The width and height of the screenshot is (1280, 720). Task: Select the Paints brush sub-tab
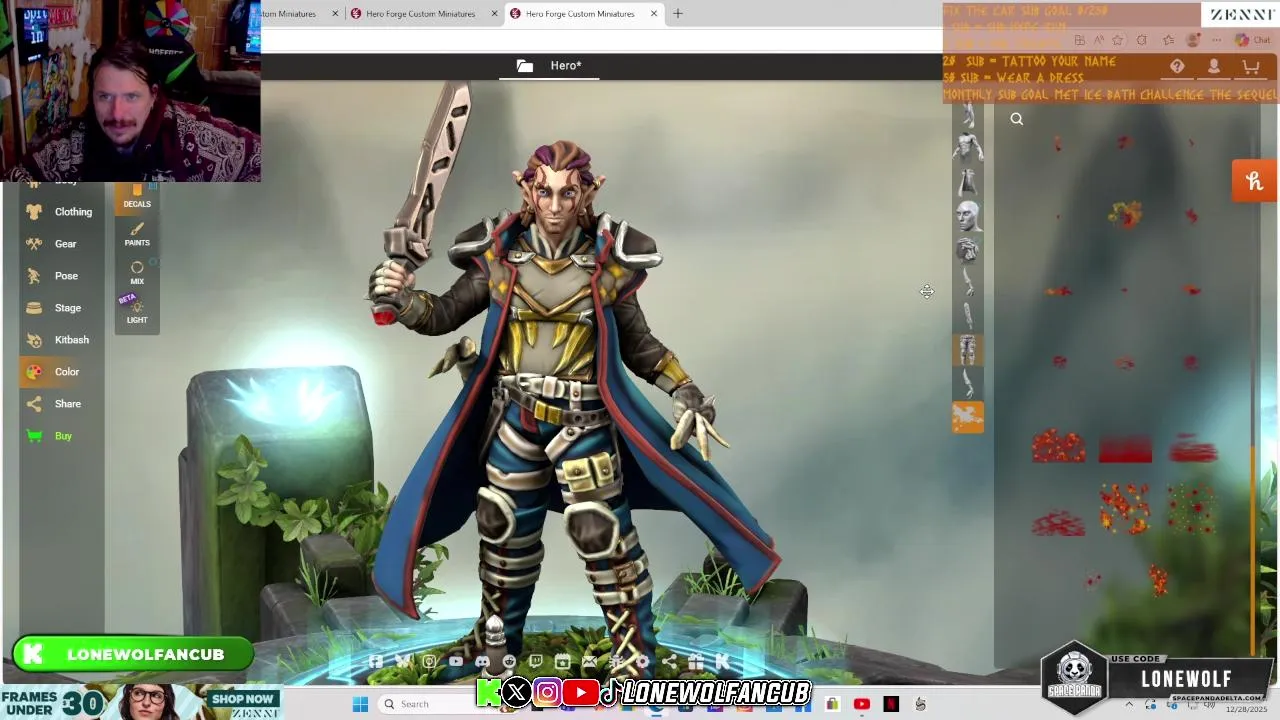(137, 234)
